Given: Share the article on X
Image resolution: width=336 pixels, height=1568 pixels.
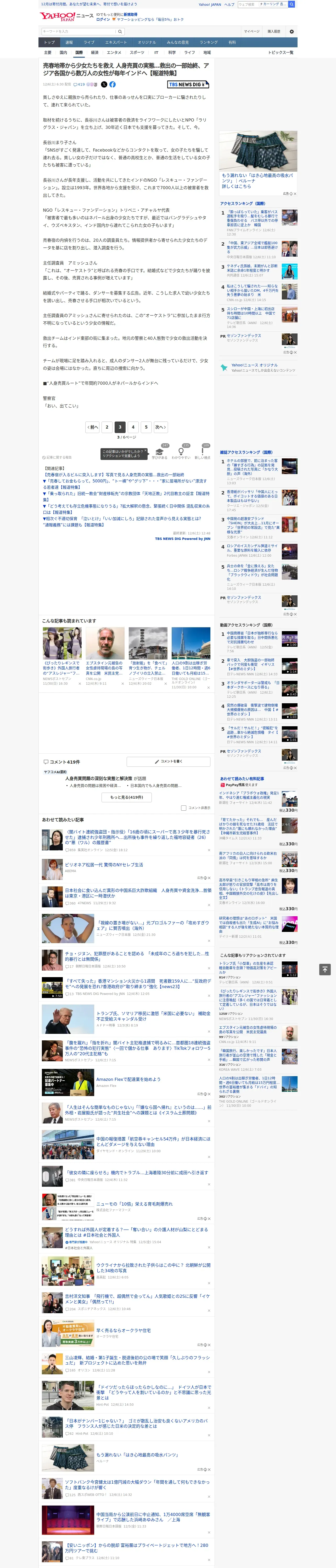Looking at the screenshot, I should click(104, 85).
